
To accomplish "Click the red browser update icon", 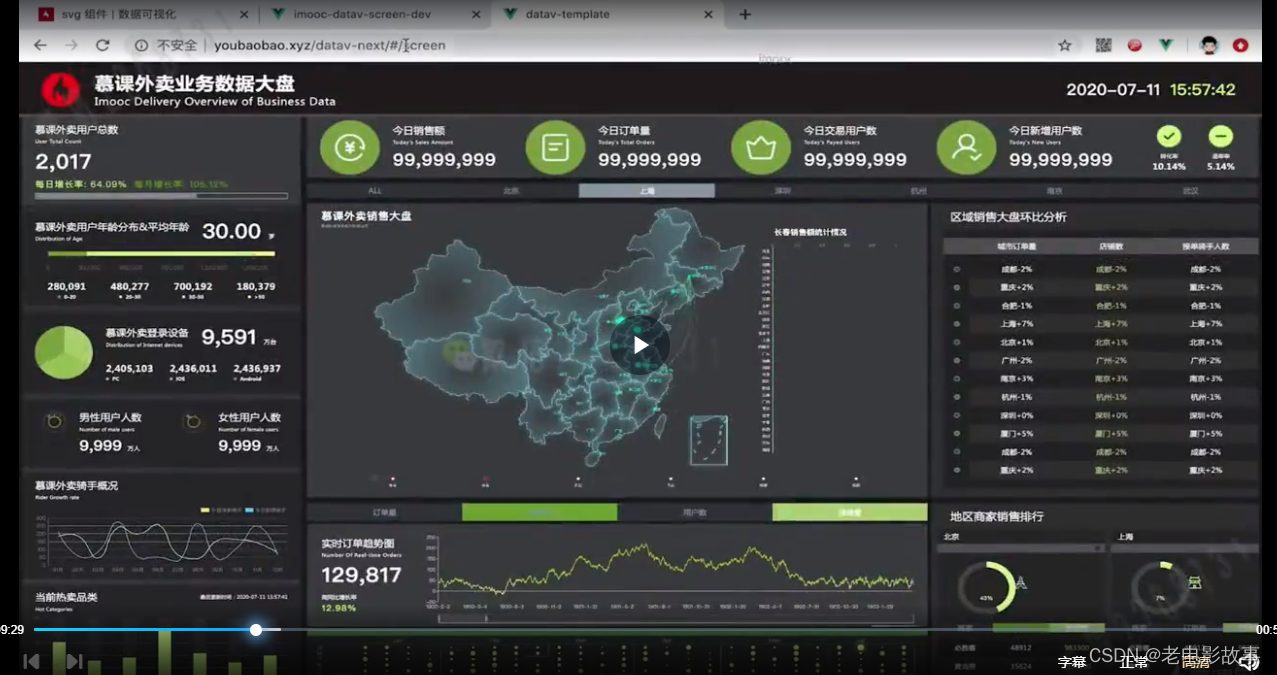I will (1241, 45).
